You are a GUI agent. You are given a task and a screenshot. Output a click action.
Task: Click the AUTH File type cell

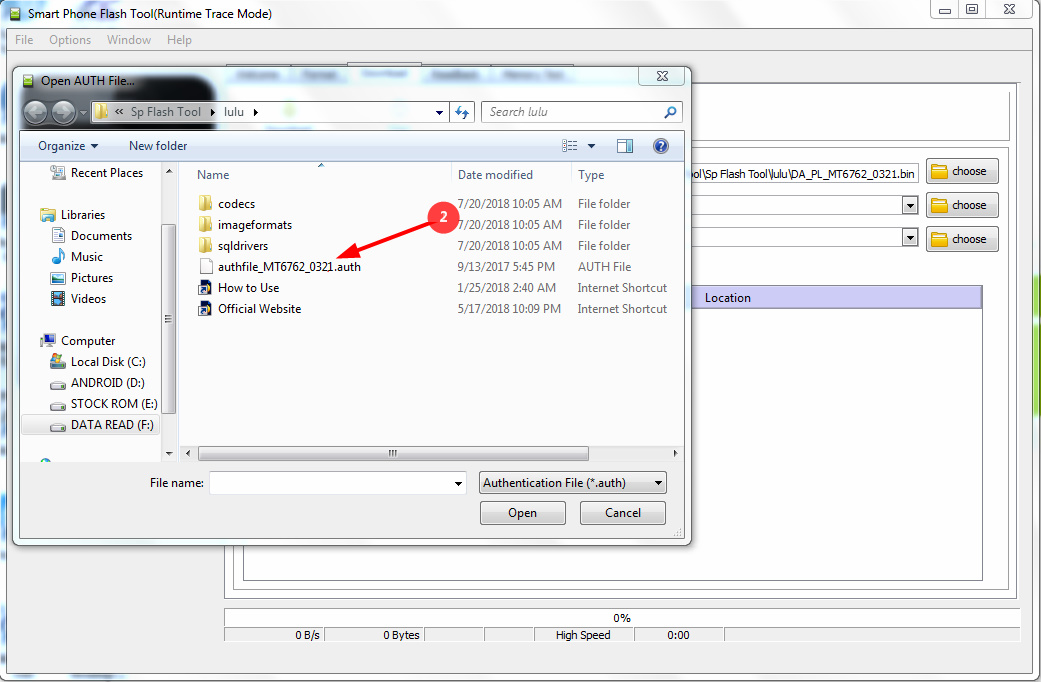point(604,266)
